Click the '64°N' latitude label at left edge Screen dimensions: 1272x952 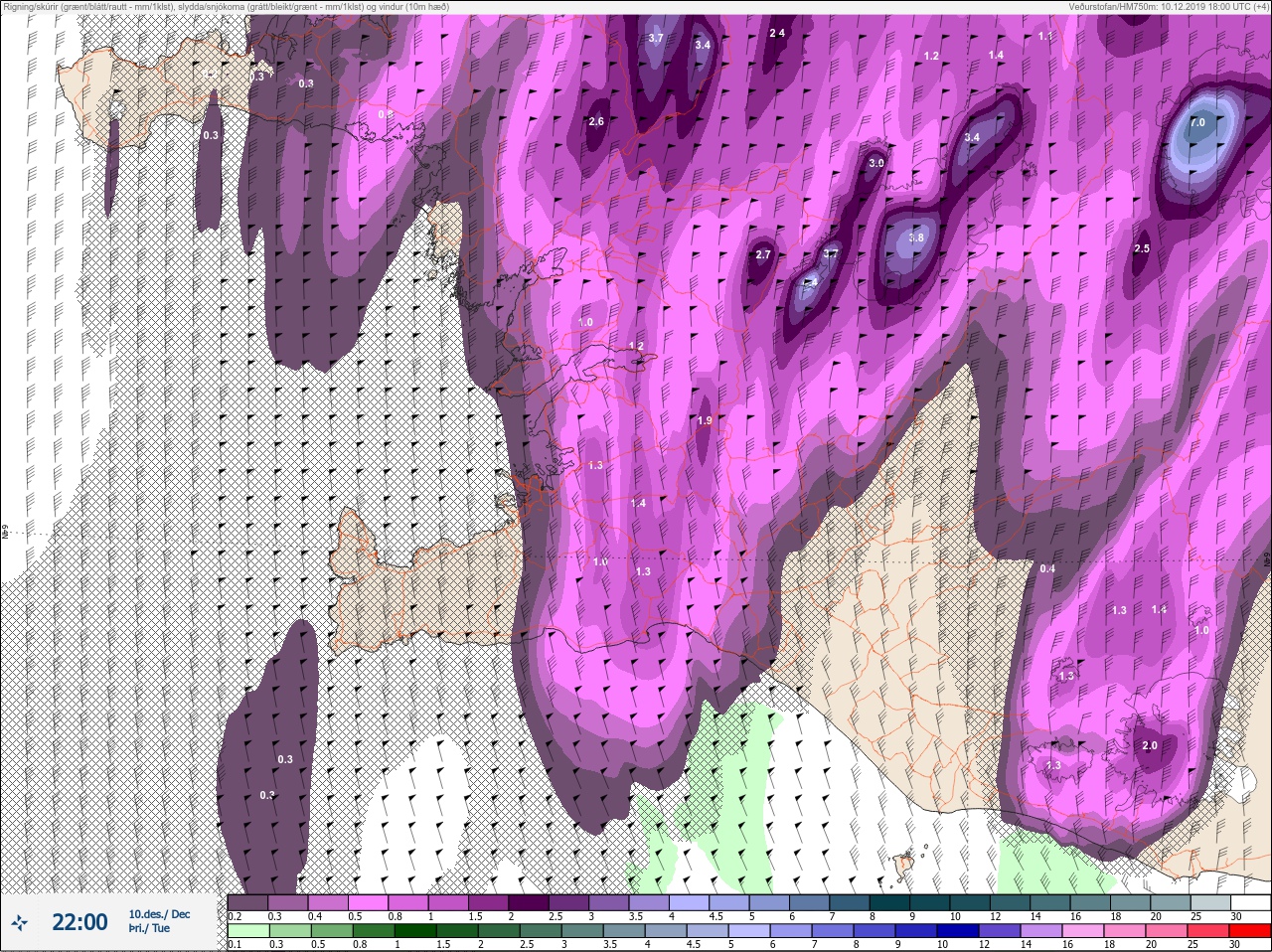tap(4, 532)
